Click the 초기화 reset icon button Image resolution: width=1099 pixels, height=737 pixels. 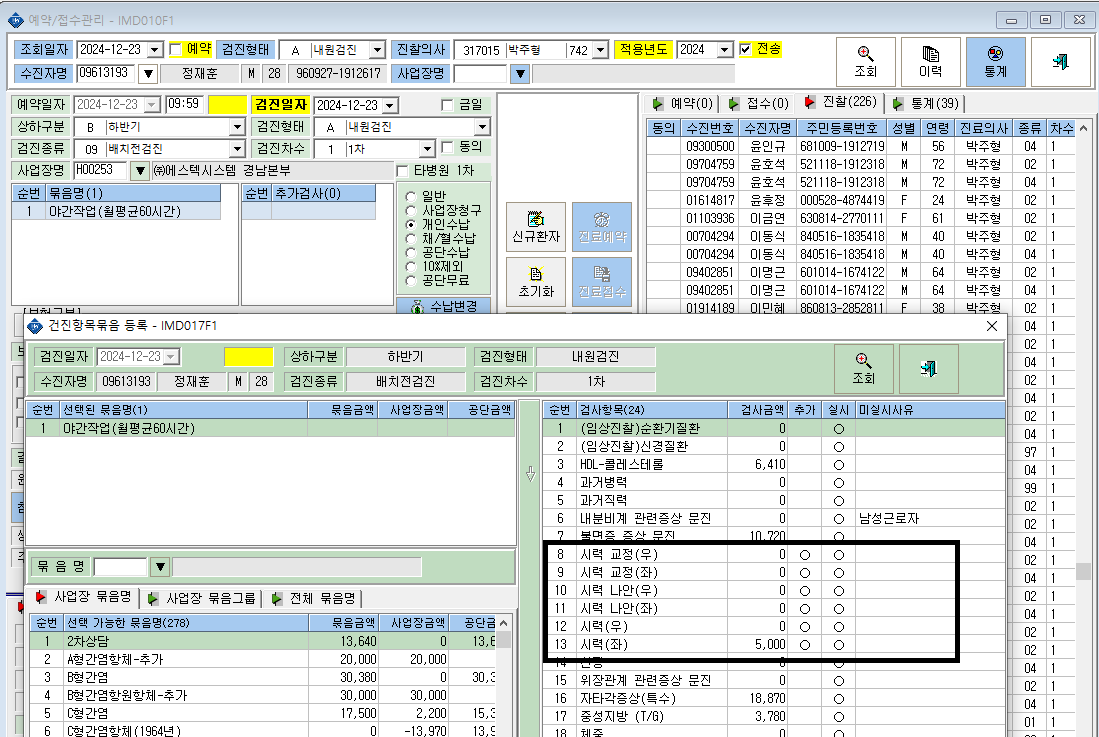pyautogui.click(x=536, y=282)
